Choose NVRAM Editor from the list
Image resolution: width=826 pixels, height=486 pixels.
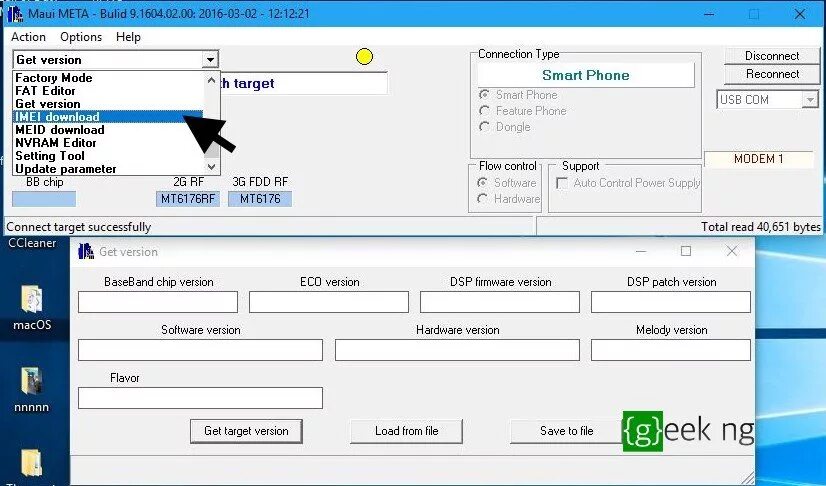tap(108, 143)
